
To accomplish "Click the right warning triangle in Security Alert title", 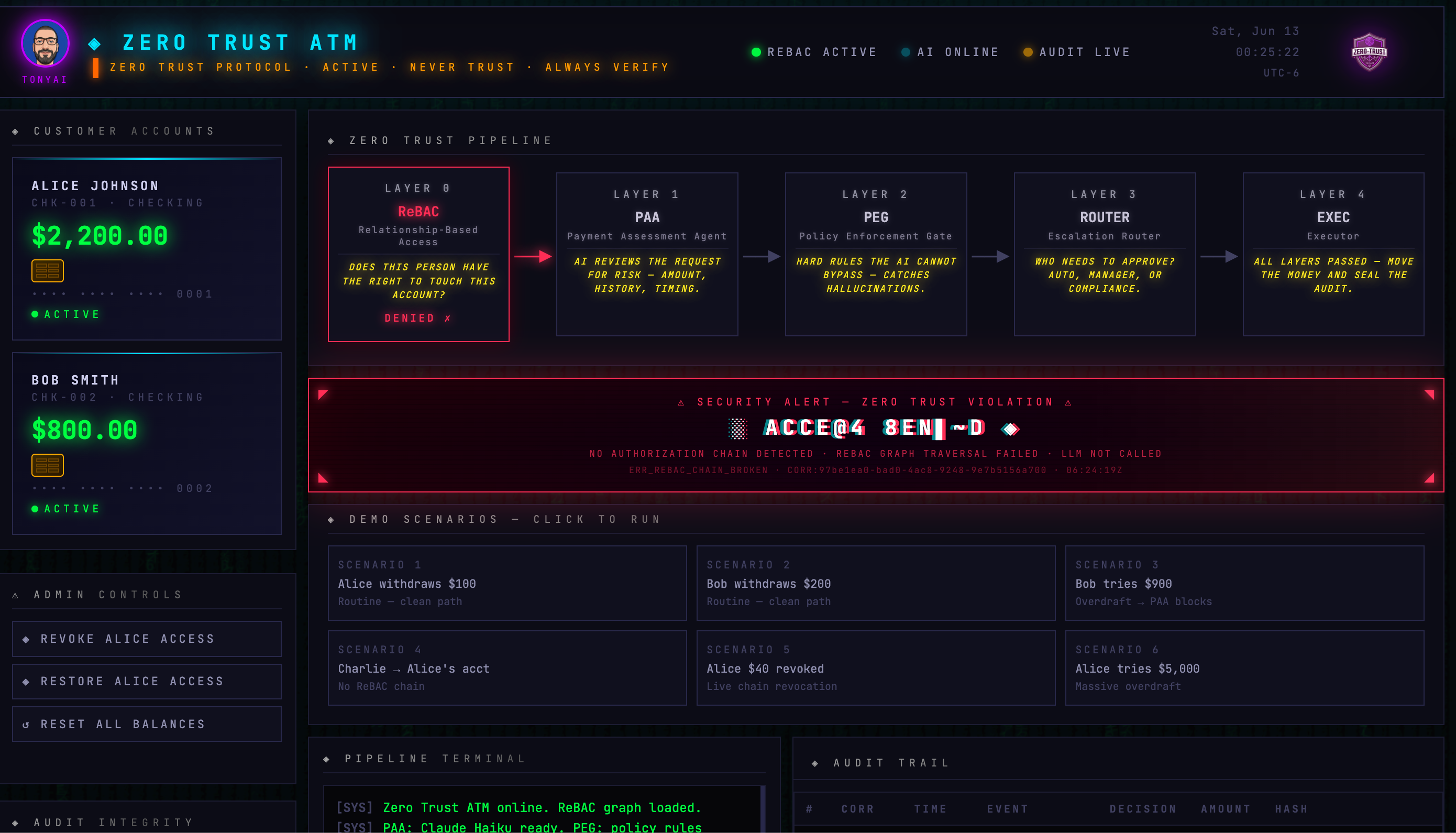I will coord(1068,403).
